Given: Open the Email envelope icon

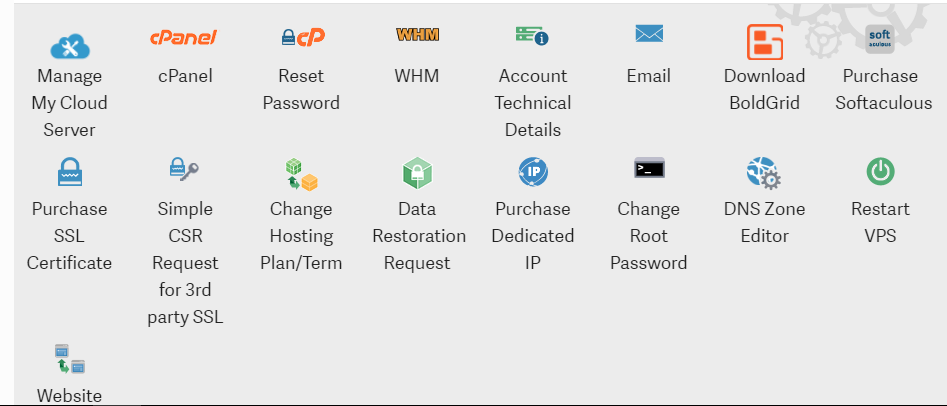Looking at the screenshot, I should coord(649,35).
